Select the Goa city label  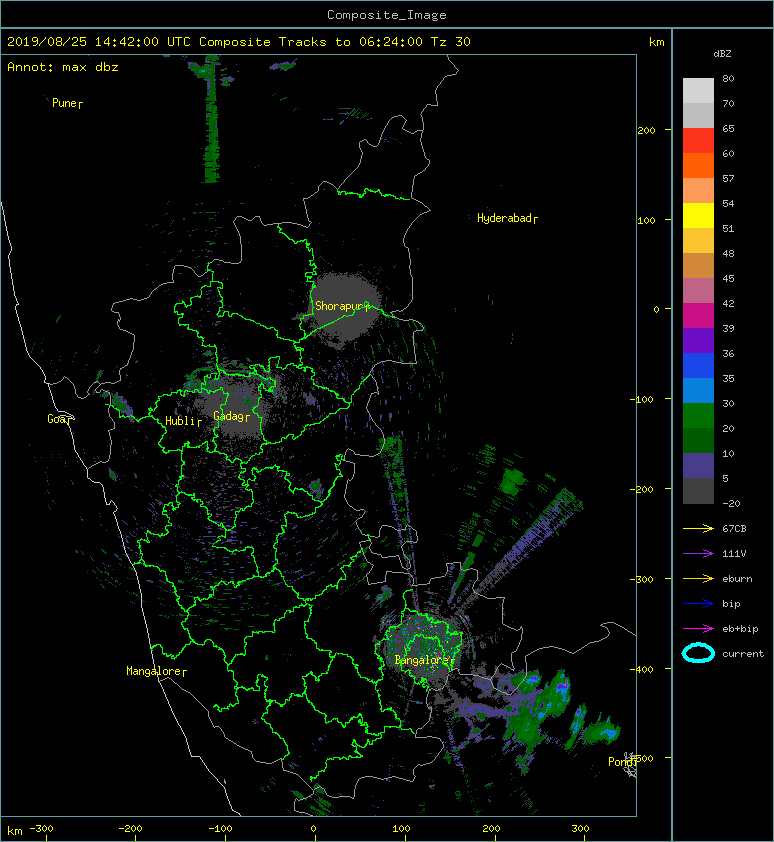59,419
